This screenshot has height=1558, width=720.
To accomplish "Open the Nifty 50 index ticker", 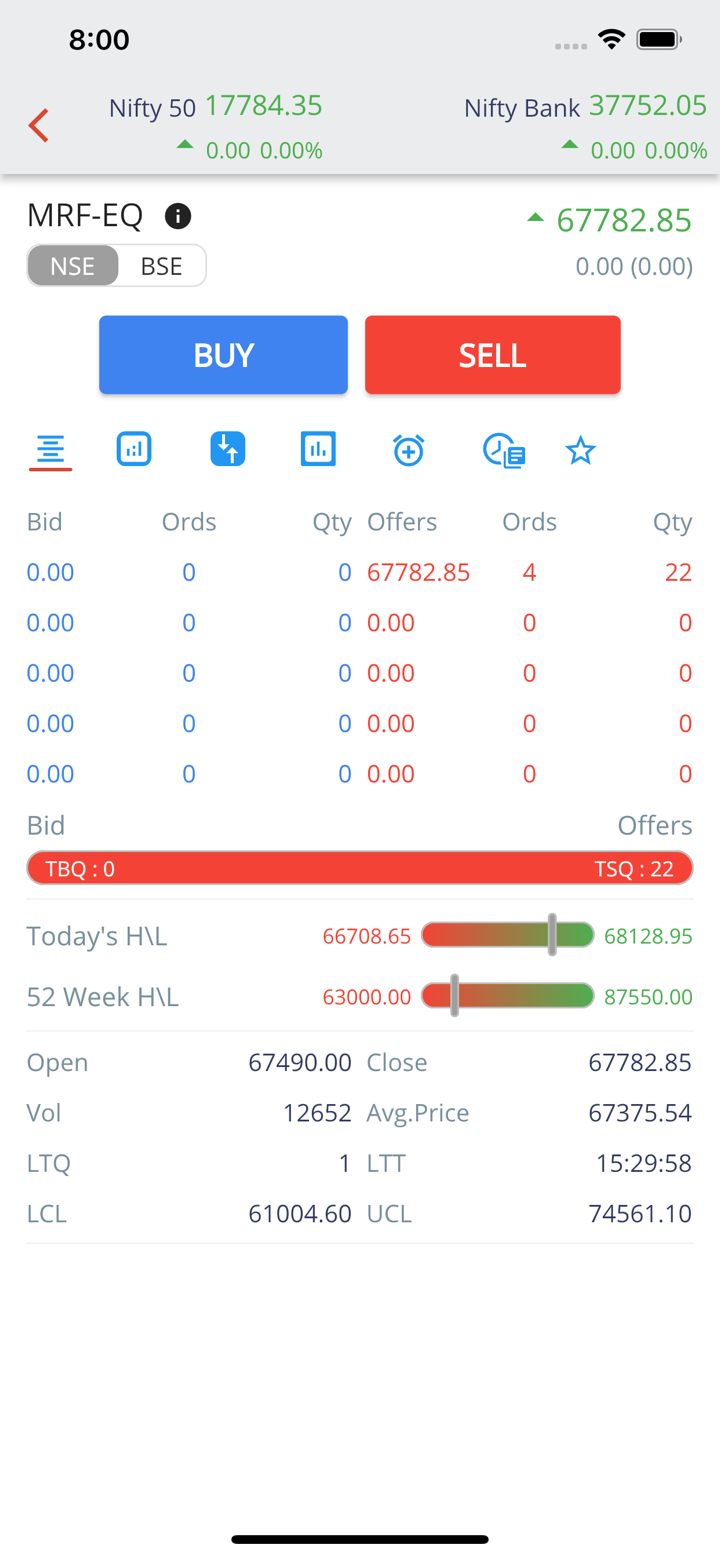I will point(215,127).
